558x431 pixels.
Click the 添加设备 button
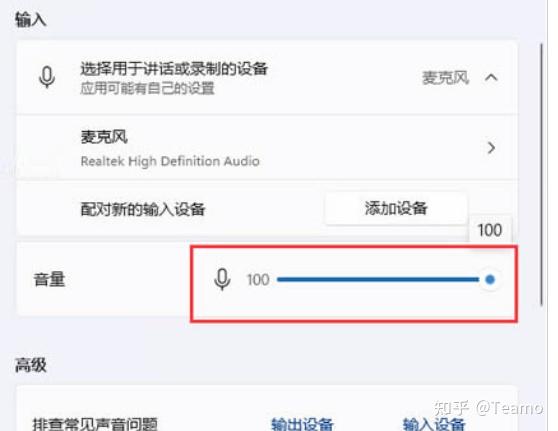click(x=396, y=209)
